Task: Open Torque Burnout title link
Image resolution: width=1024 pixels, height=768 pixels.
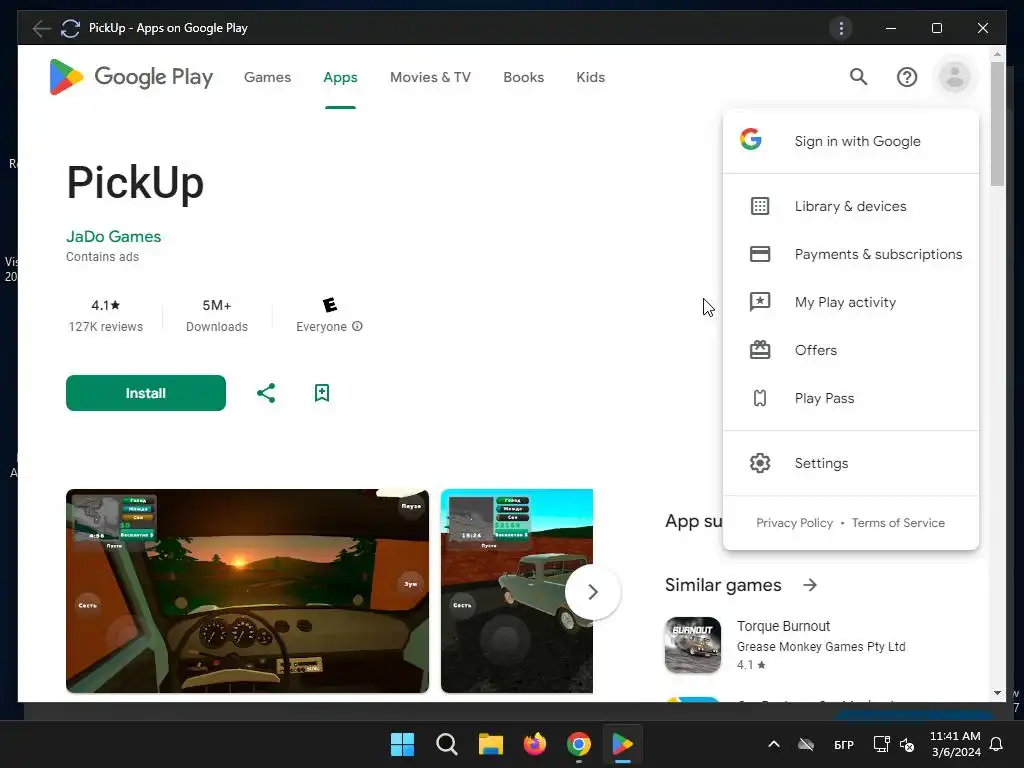Action: (x=783, y=626)
